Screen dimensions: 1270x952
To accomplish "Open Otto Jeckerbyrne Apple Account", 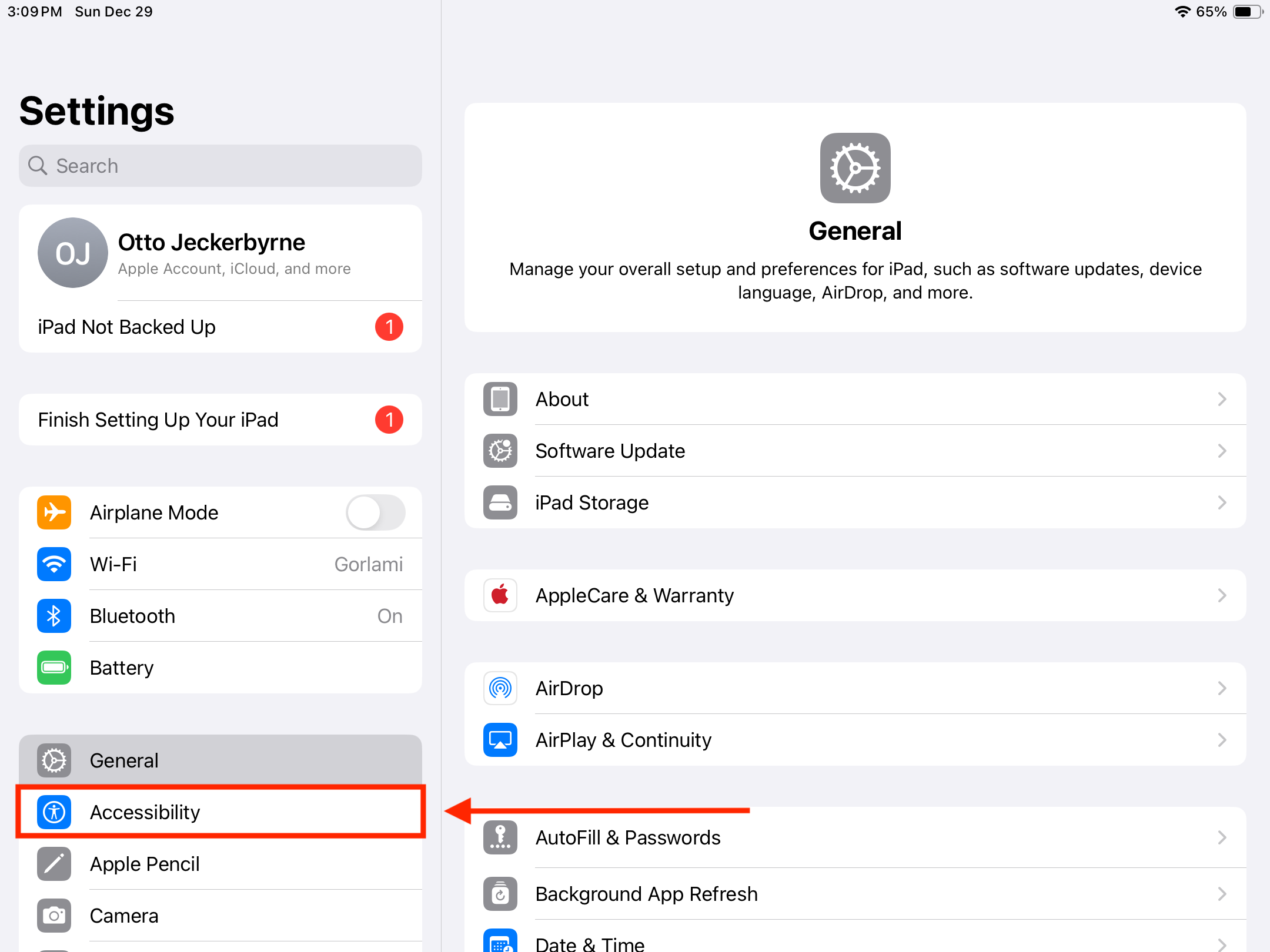I will [220, 253].
